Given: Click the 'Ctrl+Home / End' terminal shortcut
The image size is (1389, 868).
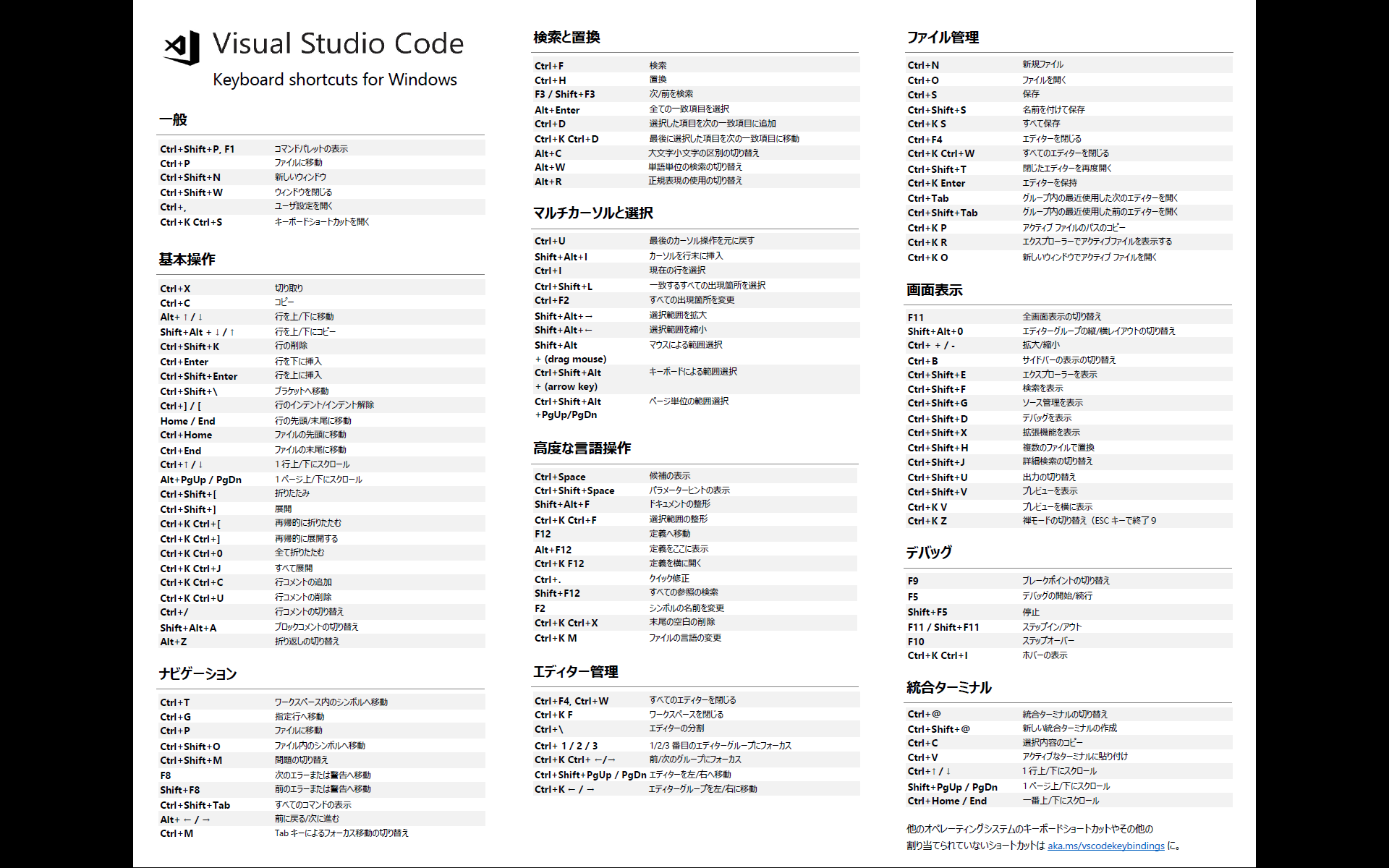Looking at the screenshot, I should coord(947,801).
